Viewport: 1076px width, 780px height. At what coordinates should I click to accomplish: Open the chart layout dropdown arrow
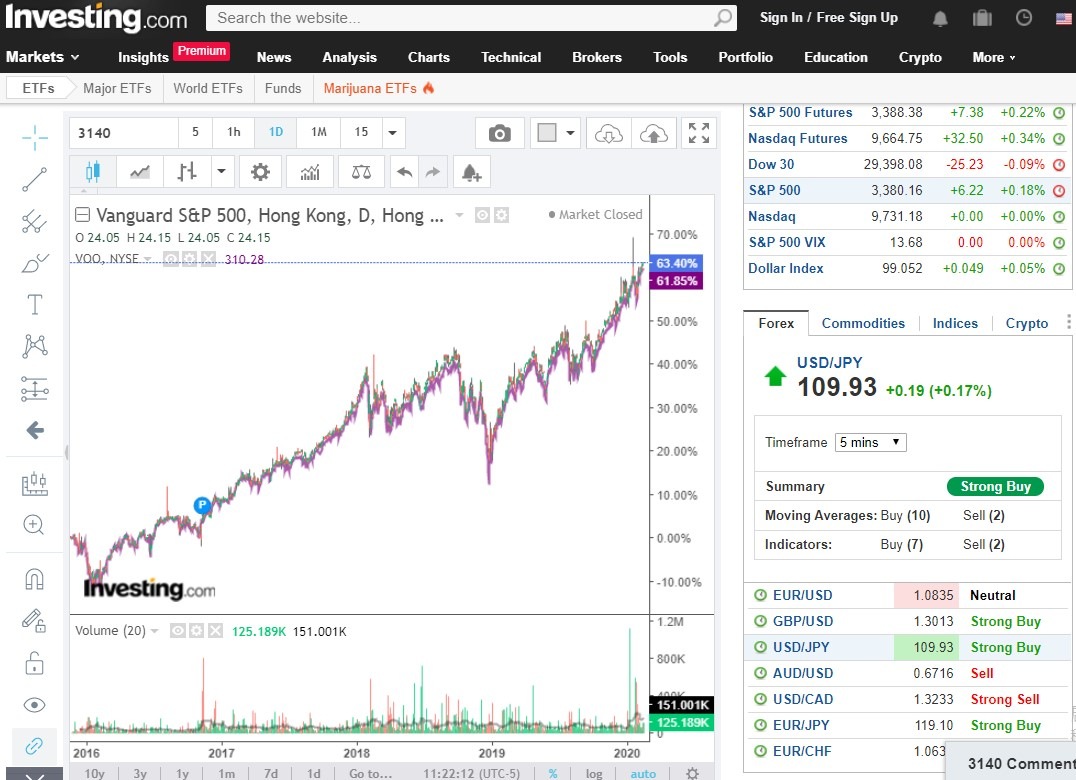point(570,133)
